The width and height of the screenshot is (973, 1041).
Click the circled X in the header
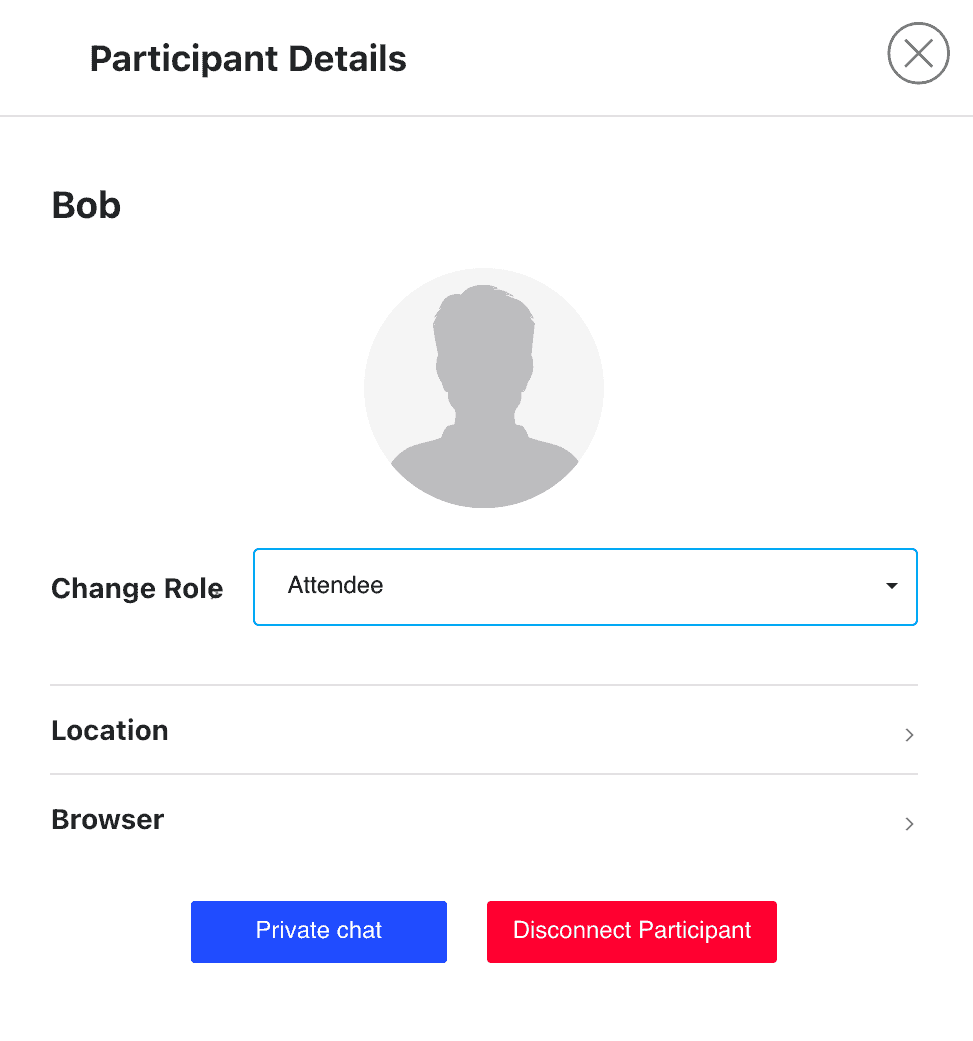coord(918,53)
